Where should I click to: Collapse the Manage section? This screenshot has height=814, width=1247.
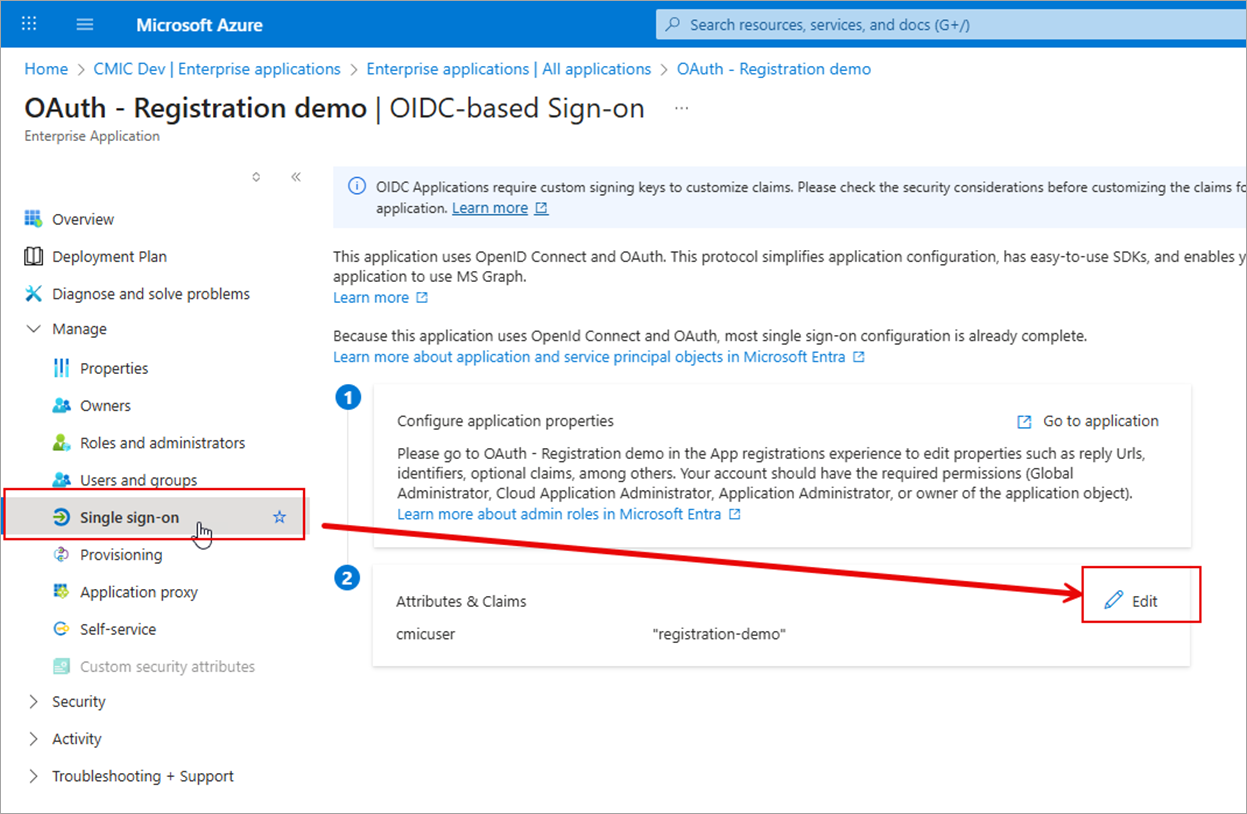(x=33, y=329)
